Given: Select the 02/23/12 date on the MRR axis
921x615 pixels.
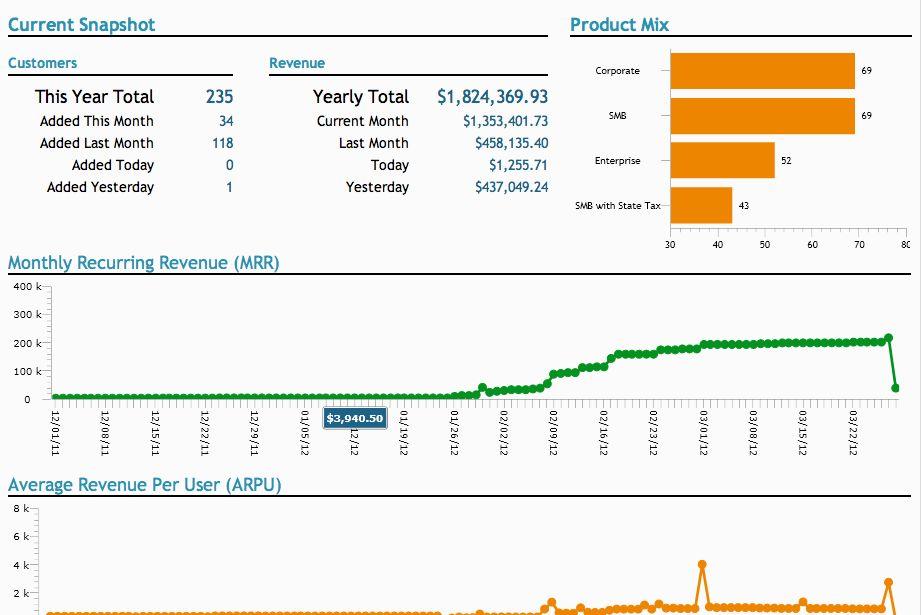Looking at the screenshot, I should pyautogui.click(x=653, y=433).
